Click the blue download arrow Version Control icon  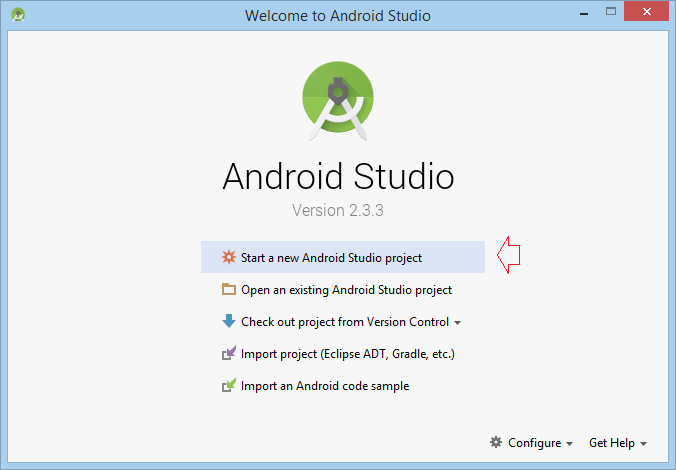229,321
